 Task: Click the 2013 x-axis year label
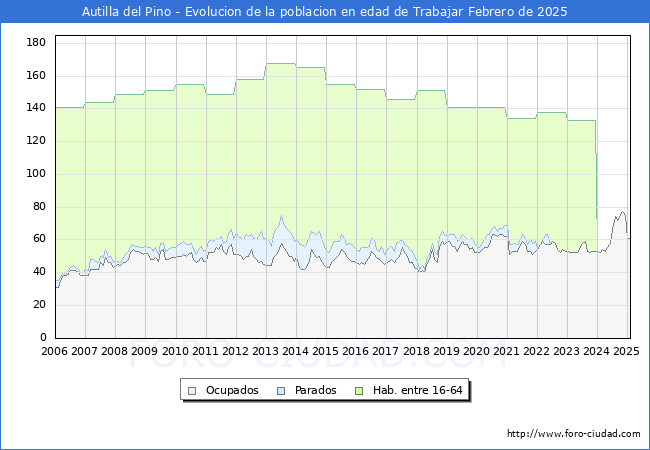[265, 351]
